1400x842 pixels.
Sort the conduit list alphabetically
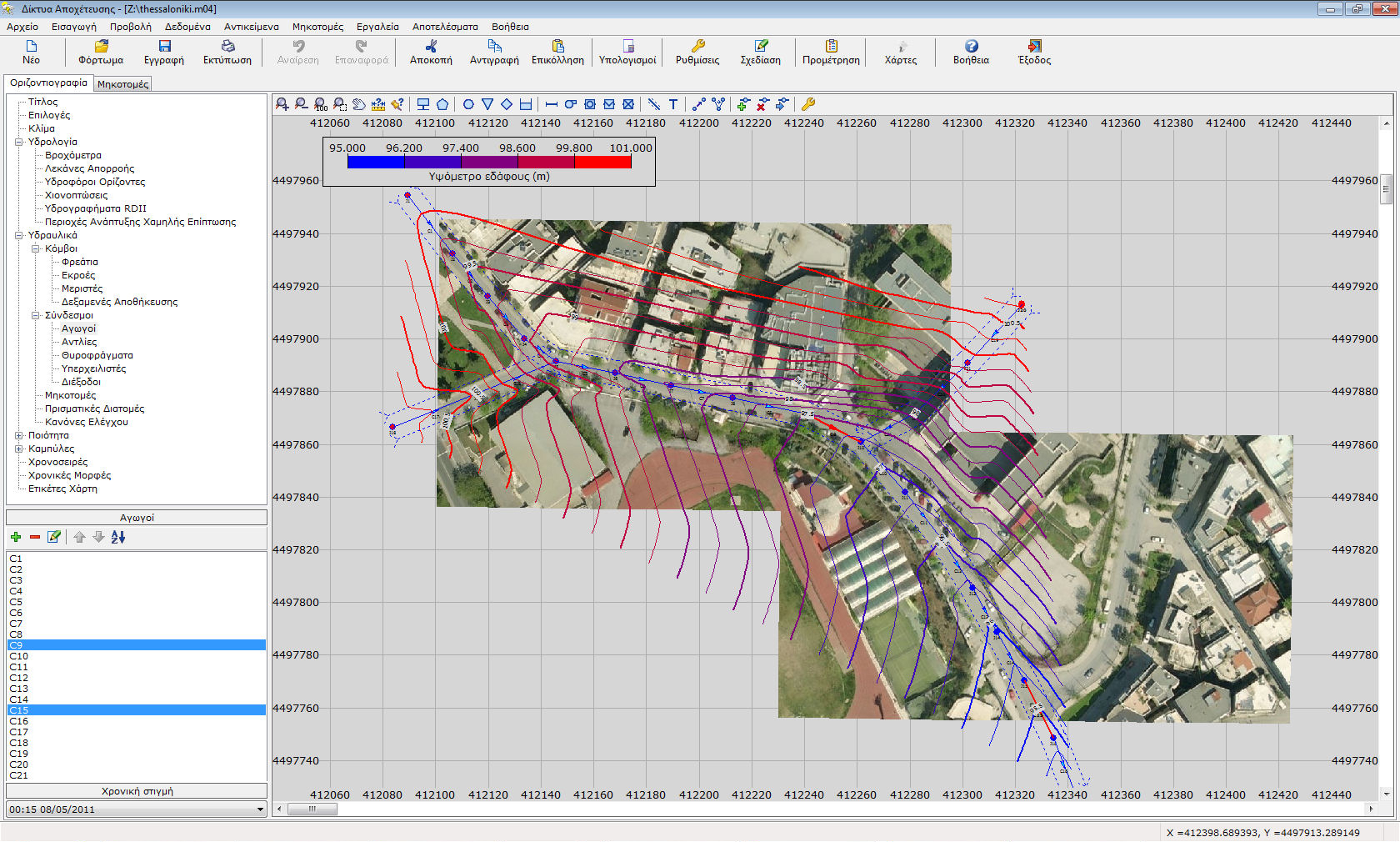[118, 537]
